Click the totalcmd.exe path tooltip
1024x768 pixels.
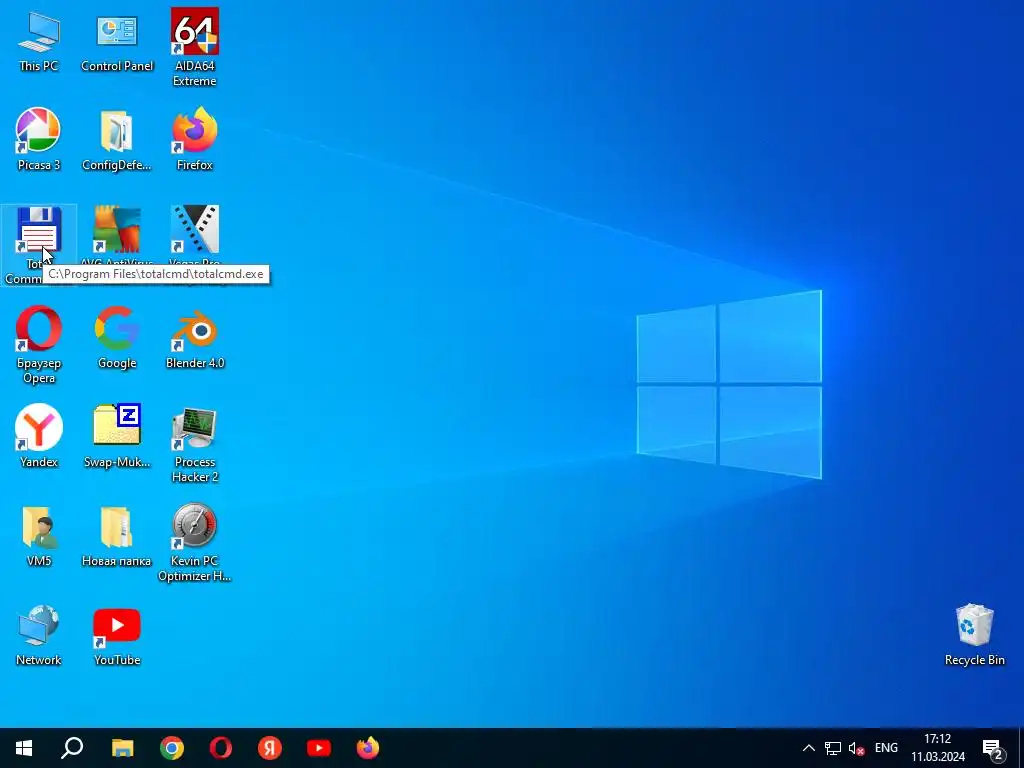click(156, 274)
